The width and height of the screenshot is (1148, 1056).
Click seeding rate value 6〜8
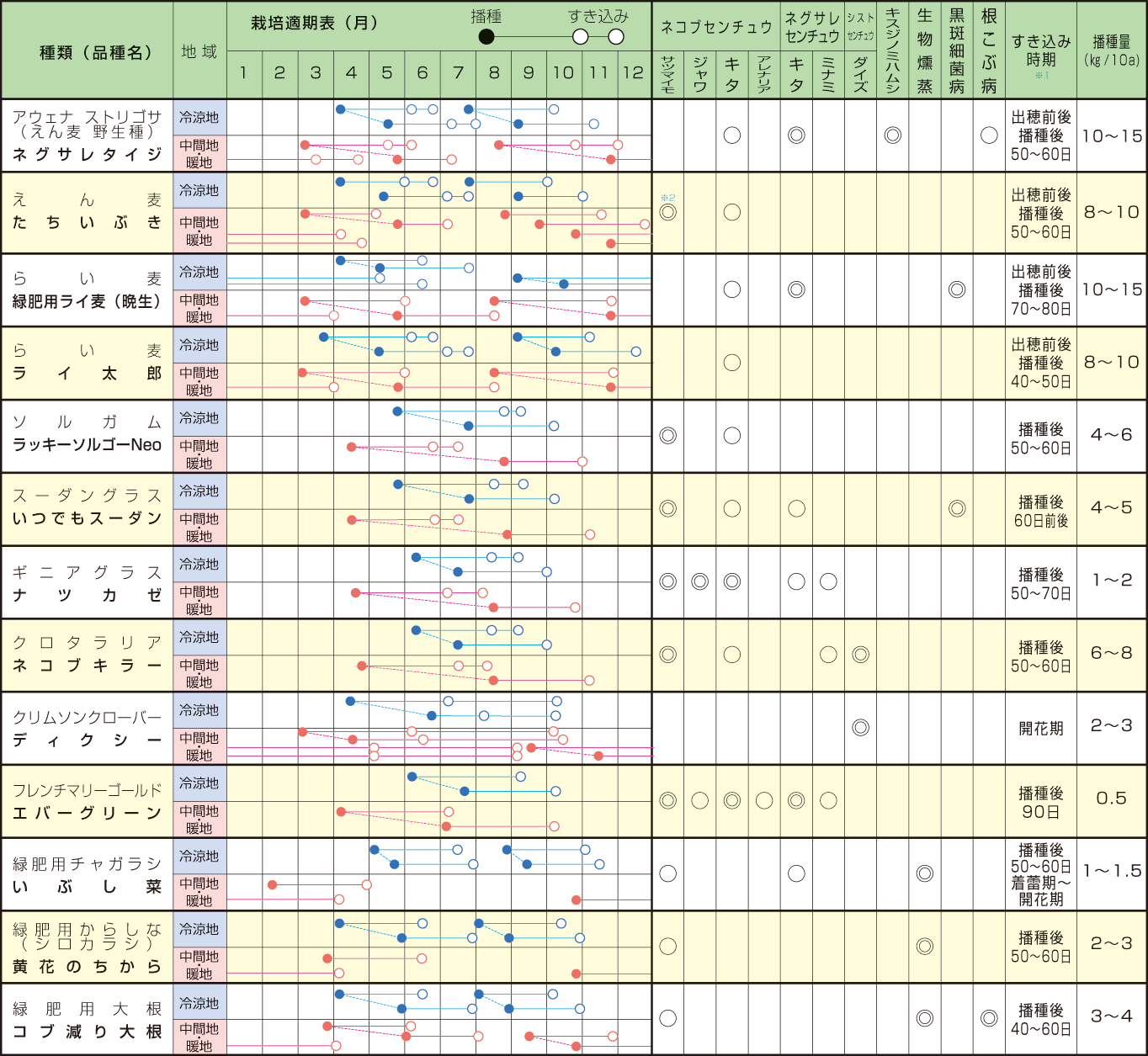point(1112,652)
